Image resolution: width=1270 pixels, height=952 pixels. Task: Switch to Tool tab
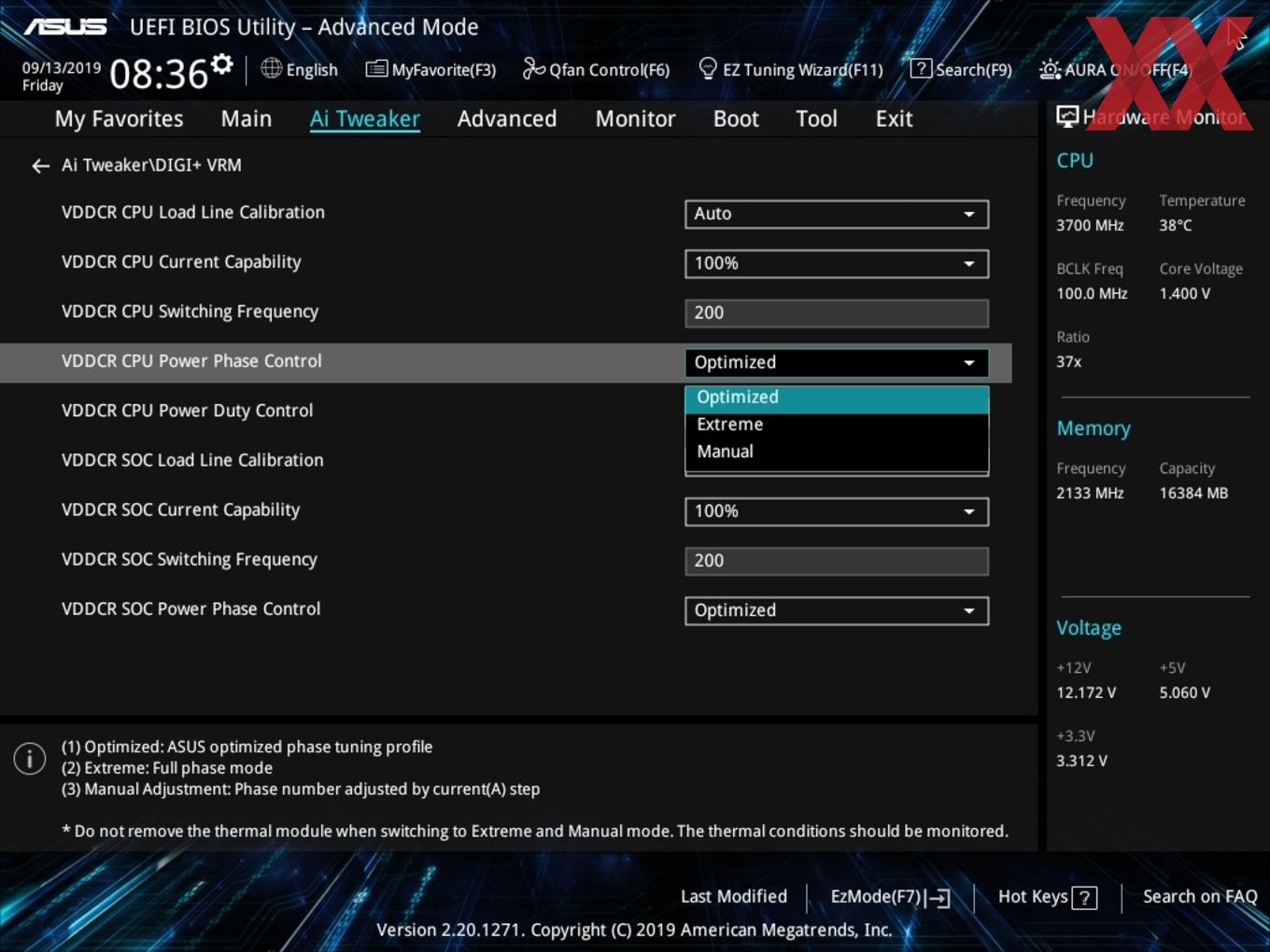(816, 119)
